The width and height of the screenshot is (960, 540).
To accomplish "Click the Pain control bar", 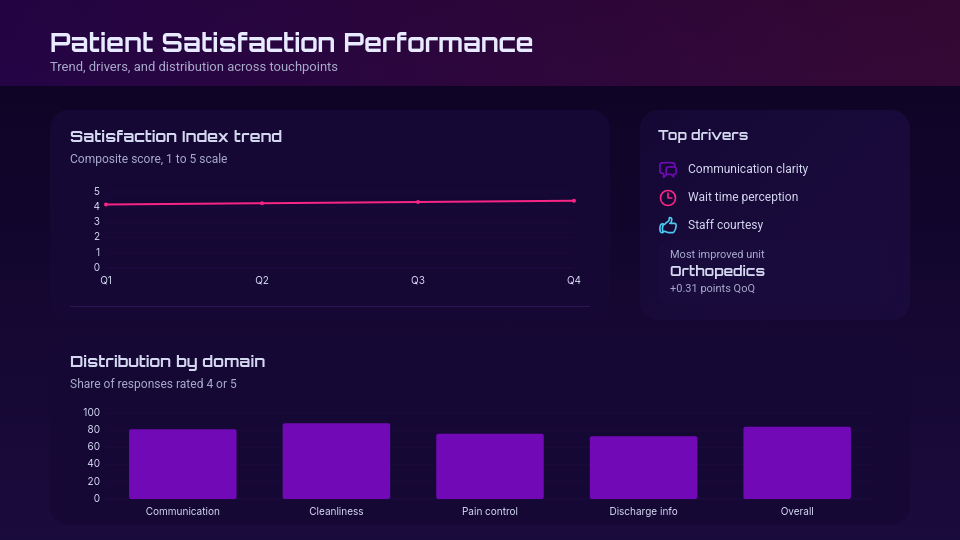I will (x=490, y=466).
